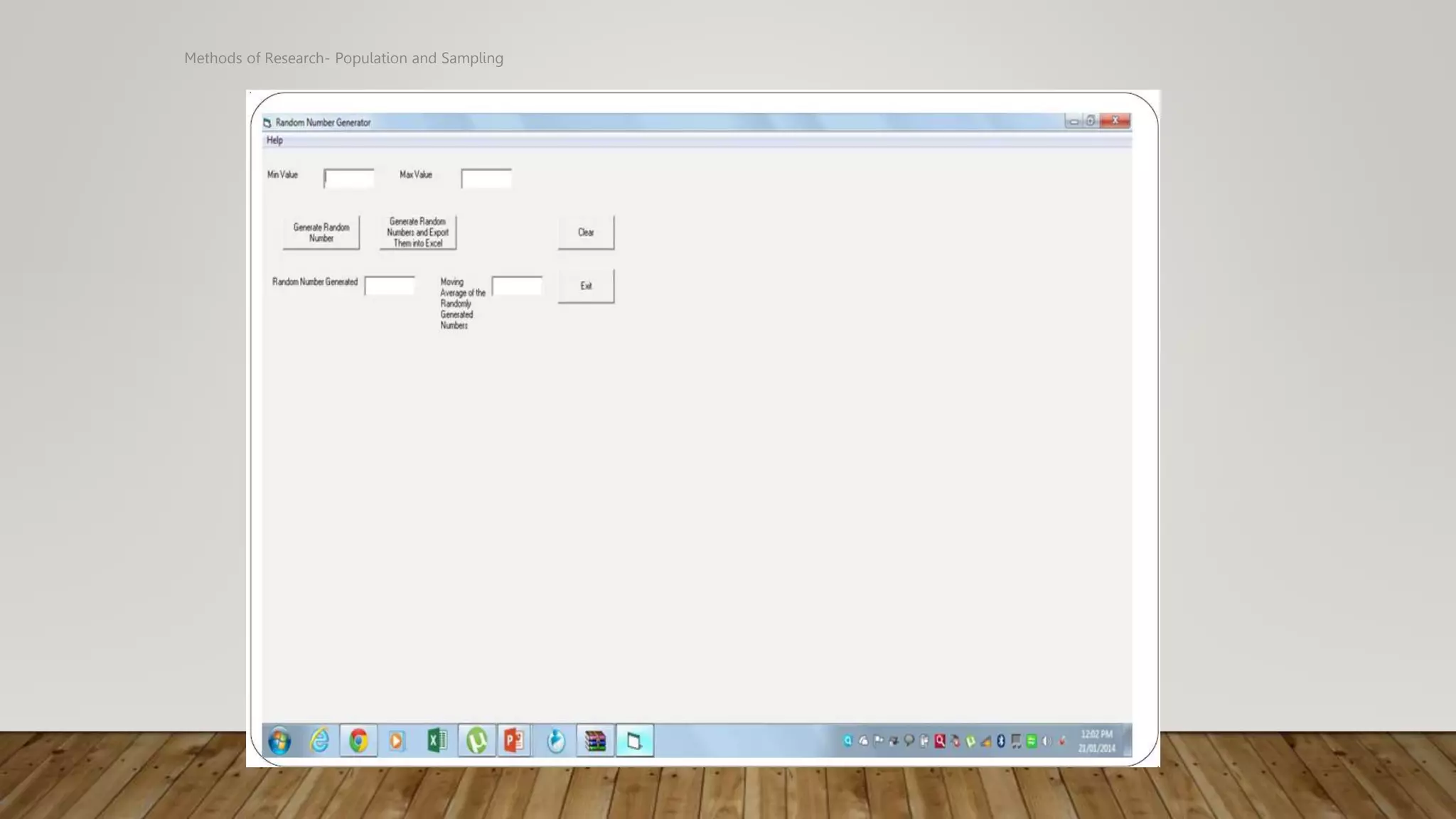Launch Internet Explorer from taskbar
The image size is (1456, 819).
tap(319, 741)
